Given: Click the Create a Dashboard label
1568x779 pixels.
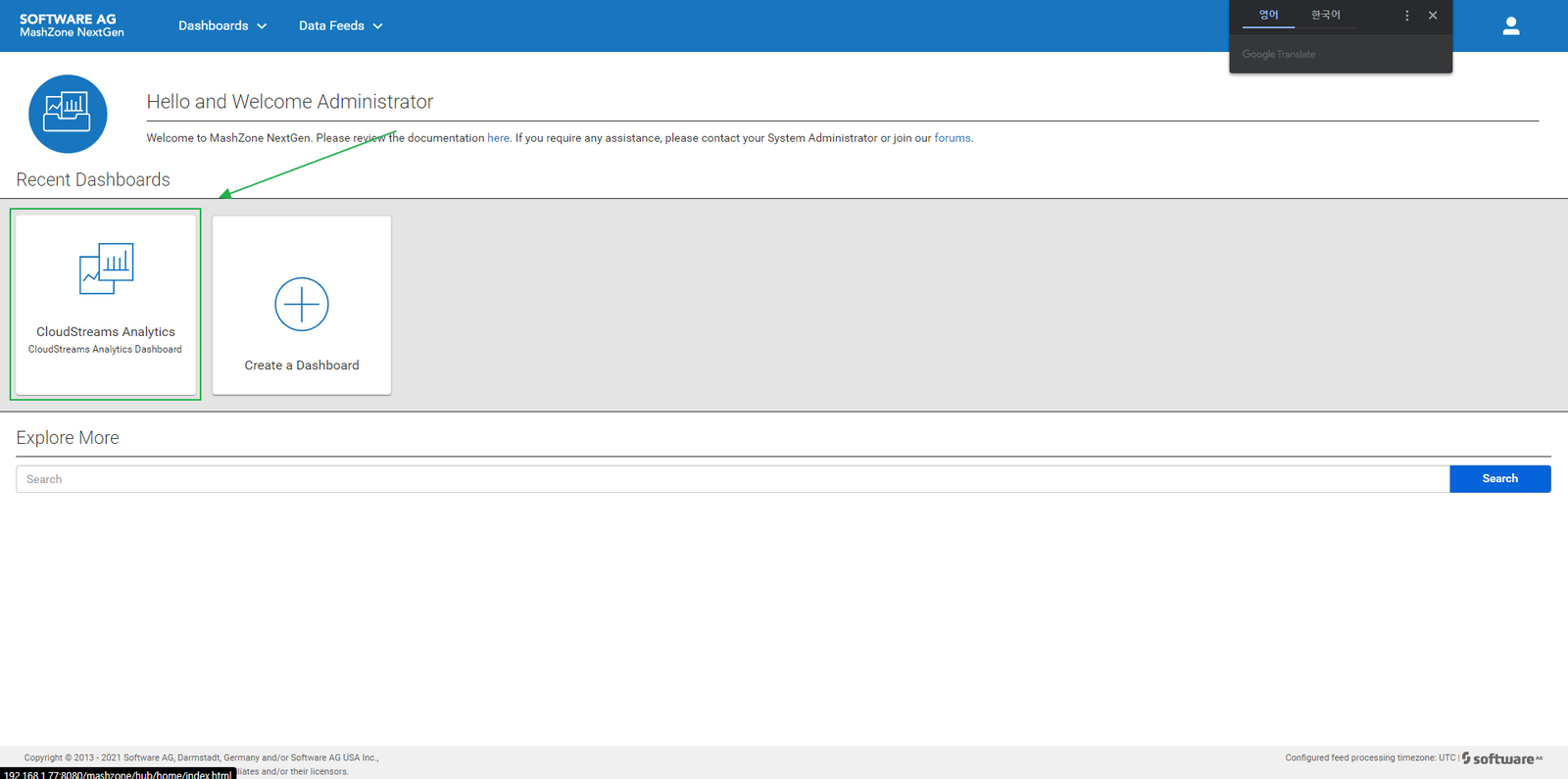Looking at the screenshot, I should (302, 365).
